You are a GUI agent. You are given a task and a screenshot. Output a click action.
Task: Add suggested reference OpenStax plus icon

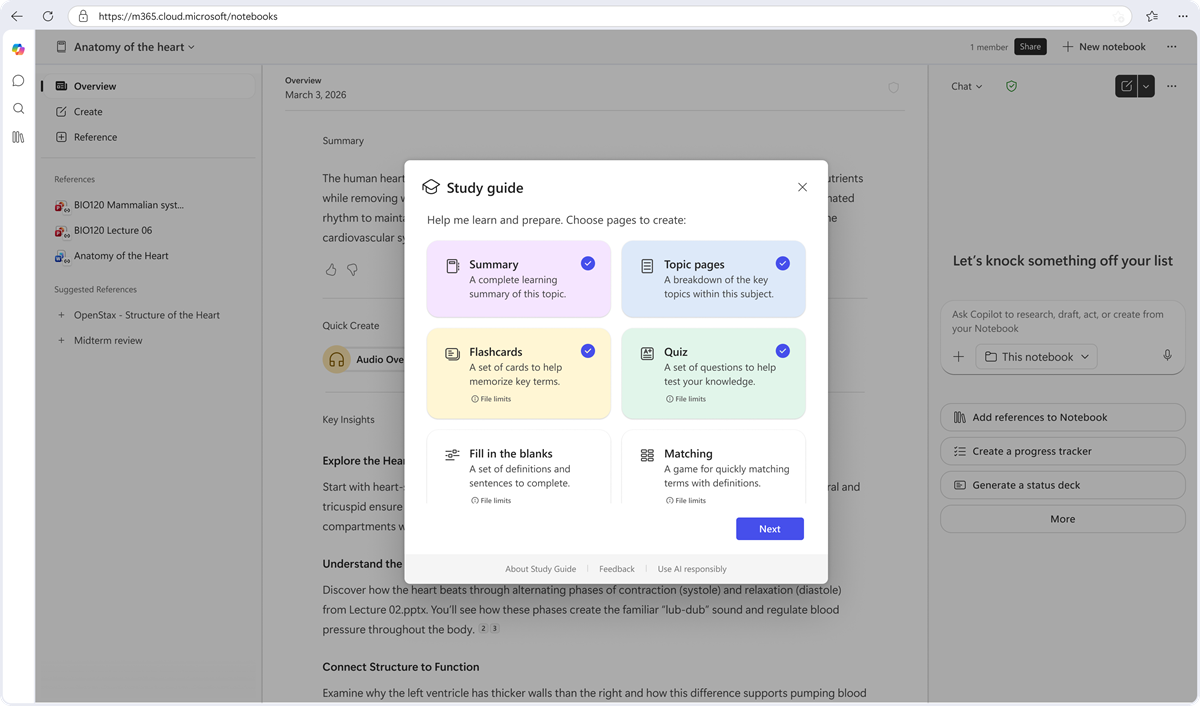pyautogui.click(x=61, y=315)
